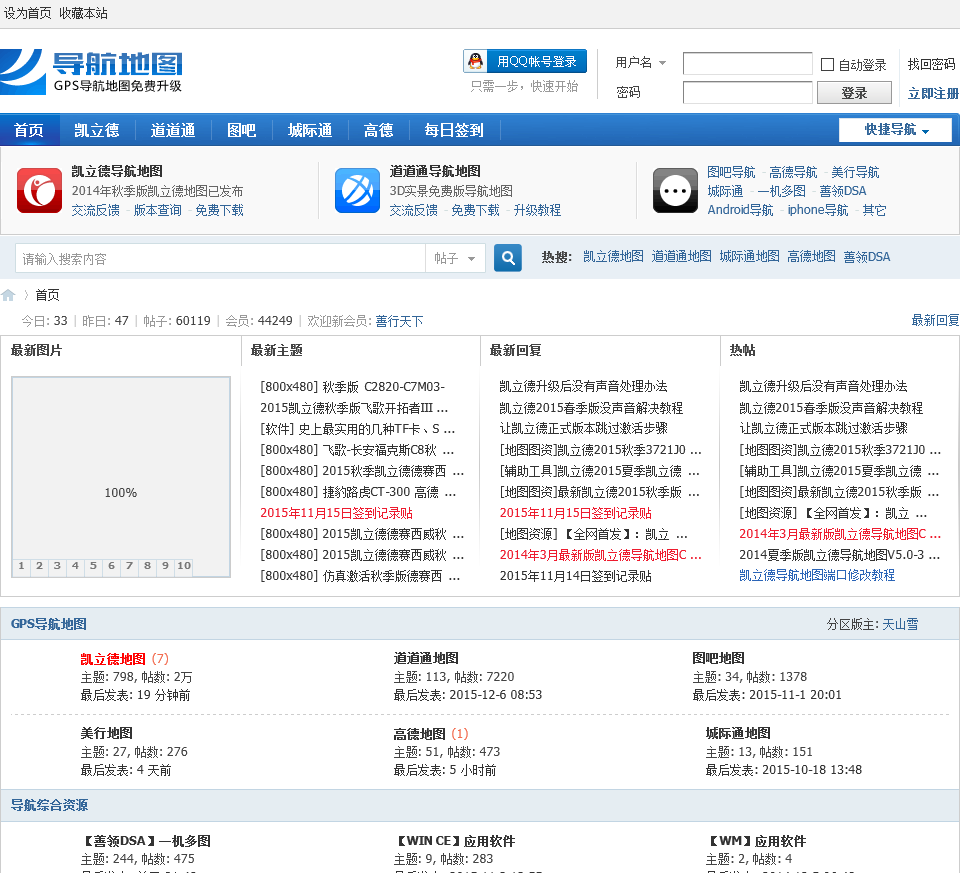Open 免费下载 under 凯立德导航地图
Image resolution: width=960 pixels, height=873 pixels.
219,210
